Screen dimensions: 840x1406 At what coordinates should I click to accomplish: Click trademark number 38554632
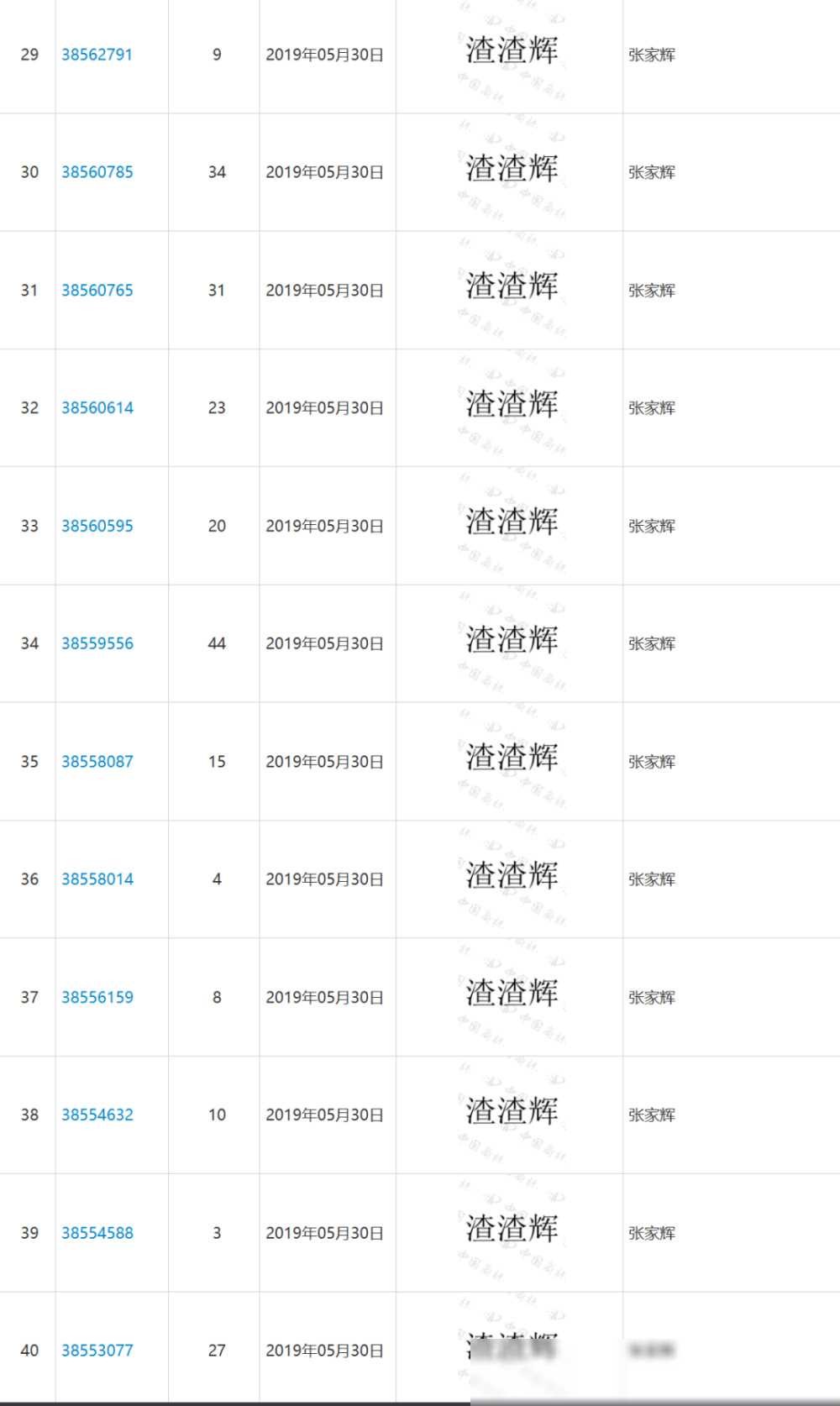(97, 1115)
